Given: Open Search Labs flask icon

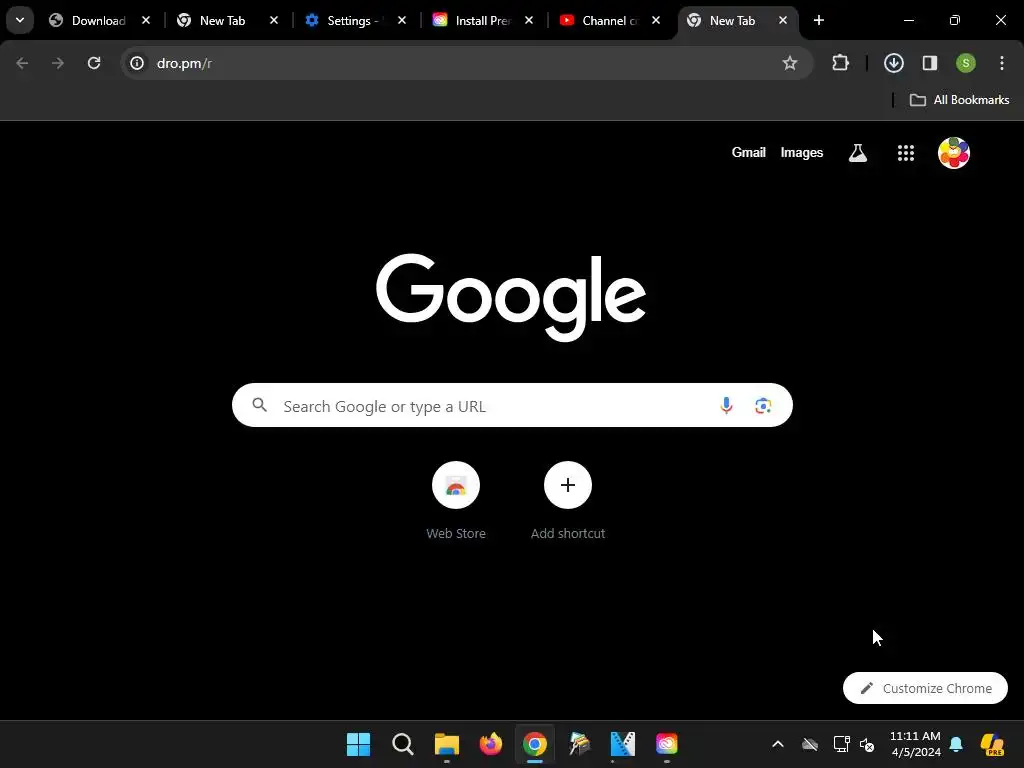Looking at the screenshot, I should pyautogui.click(x=857, y=153).
